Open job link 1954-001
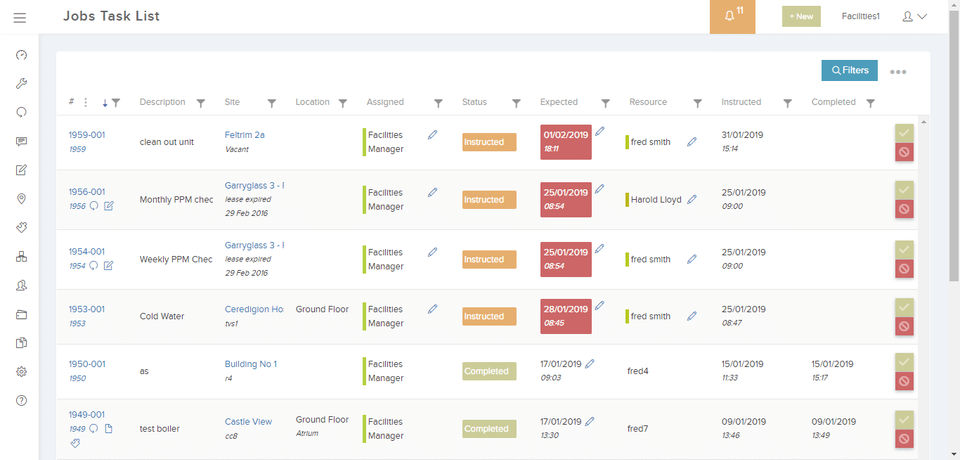The height and width of the screenshot is (460, 960). point(87,252)
